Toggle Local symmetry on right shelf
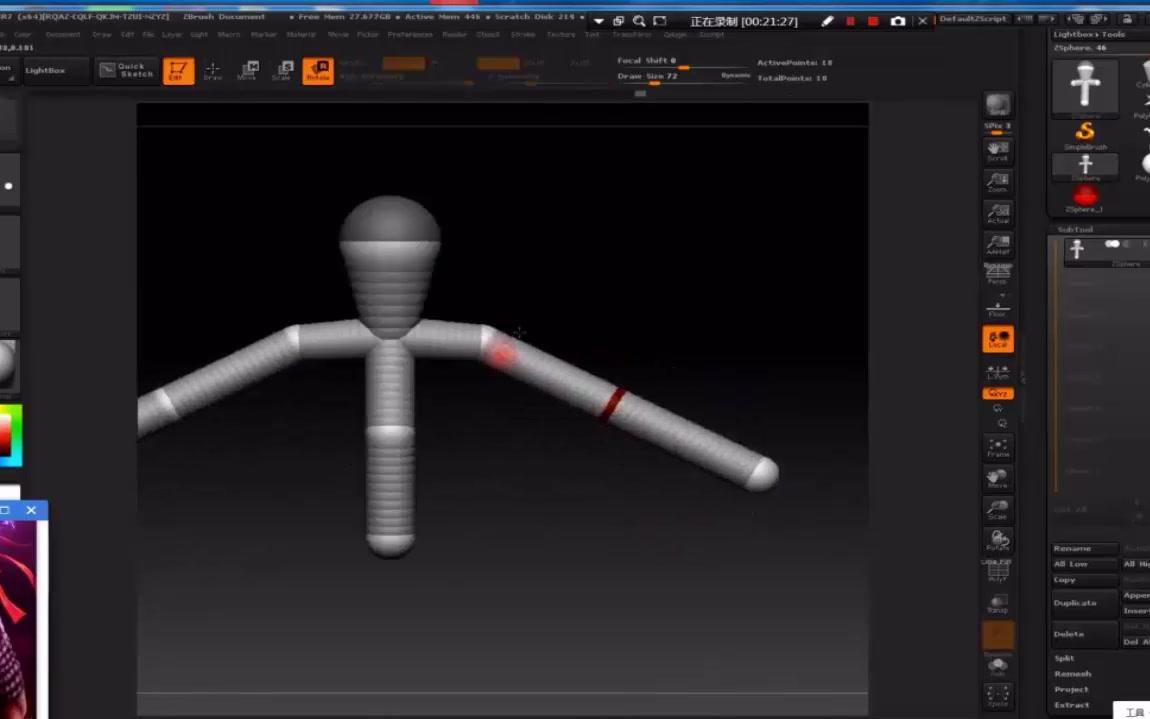The width and height of the screenshot is (1150, 719). tap(998, 338)
